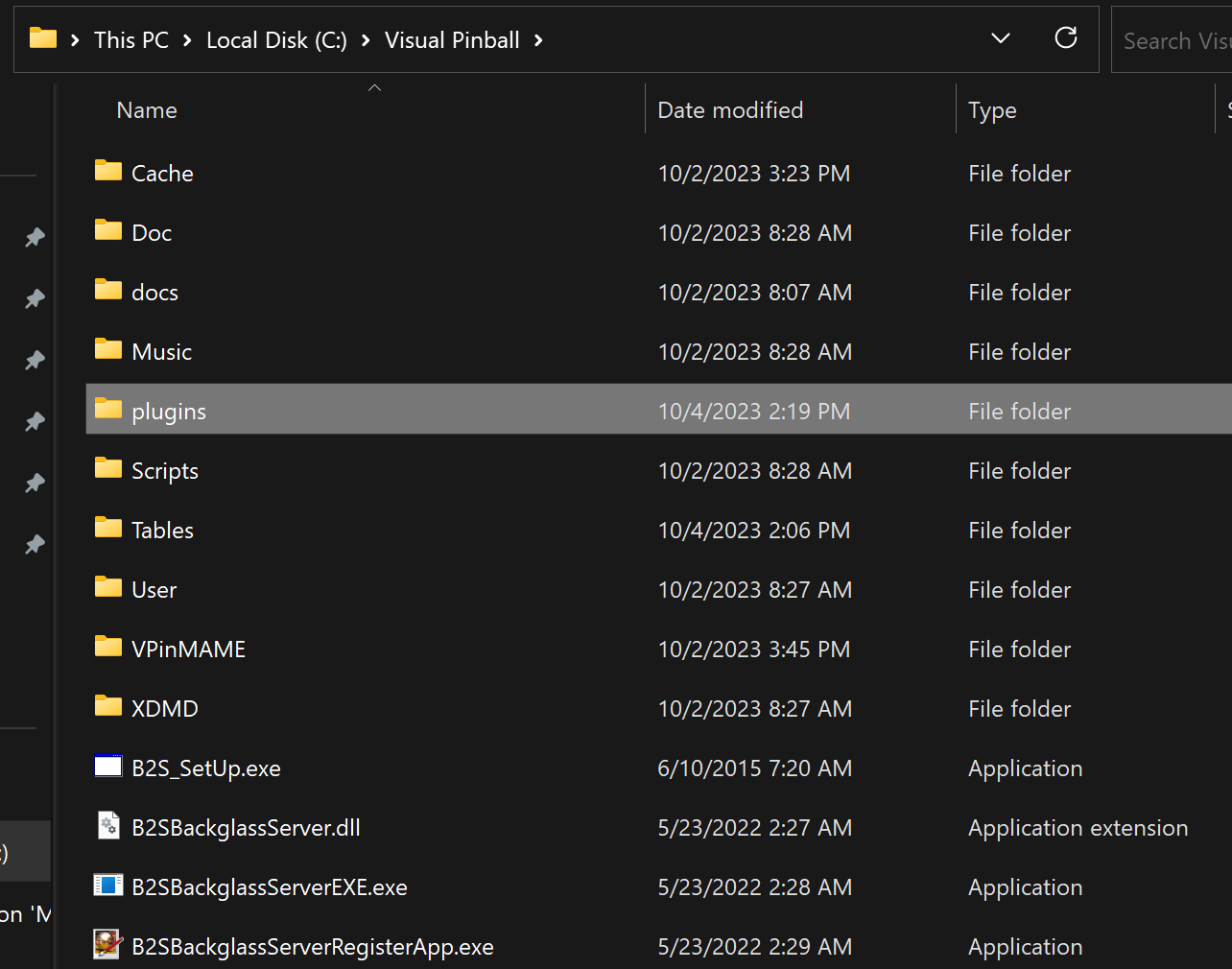Select the Tables folder icon
Image resolution: width=1232 pixels, height=969 pixels.
[x=107, y=529]
